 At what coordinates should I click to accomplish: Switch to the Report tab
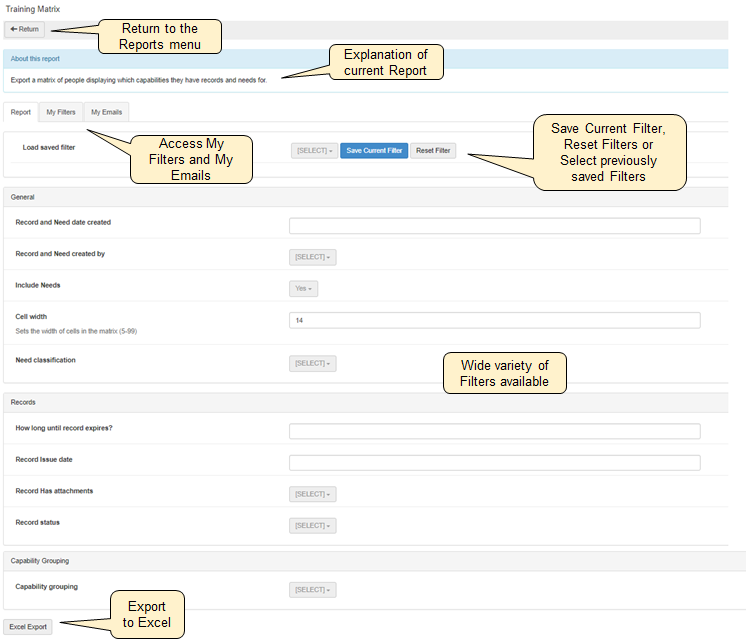coord(20,112)
